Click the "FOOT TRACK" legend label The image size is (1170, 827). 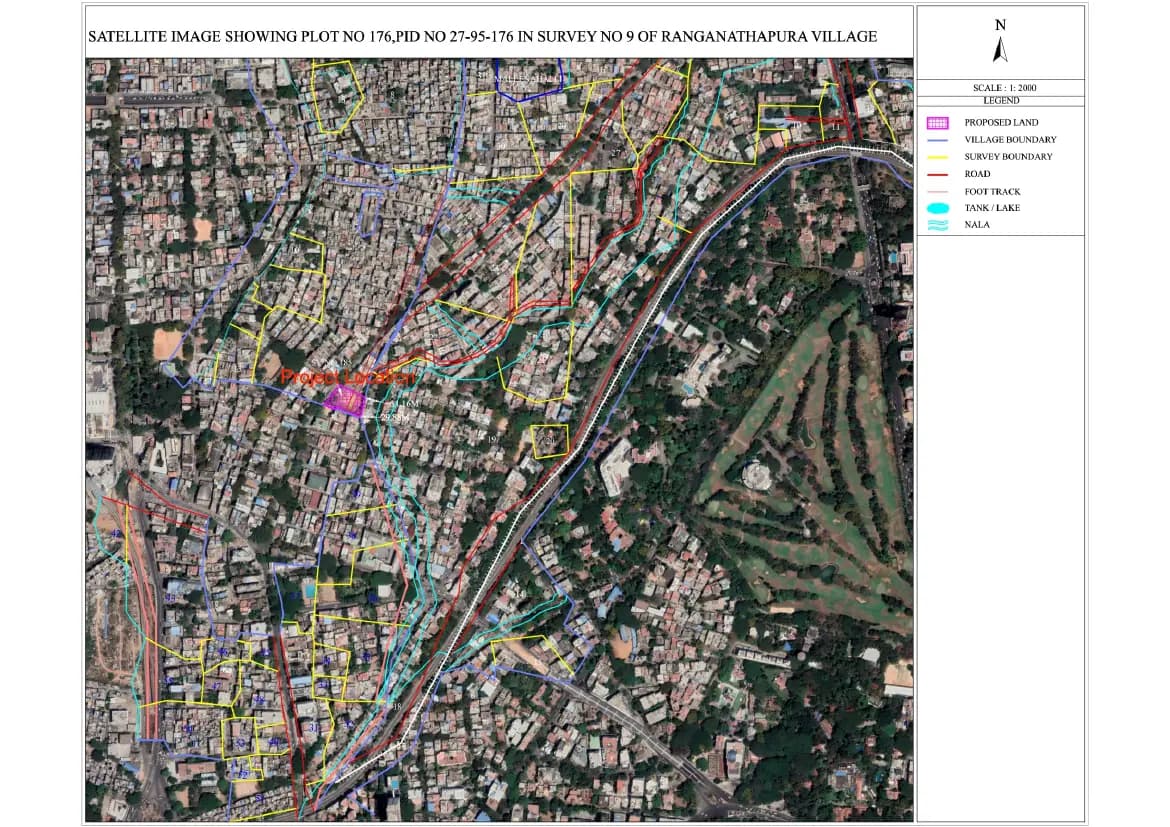[992, 192]
